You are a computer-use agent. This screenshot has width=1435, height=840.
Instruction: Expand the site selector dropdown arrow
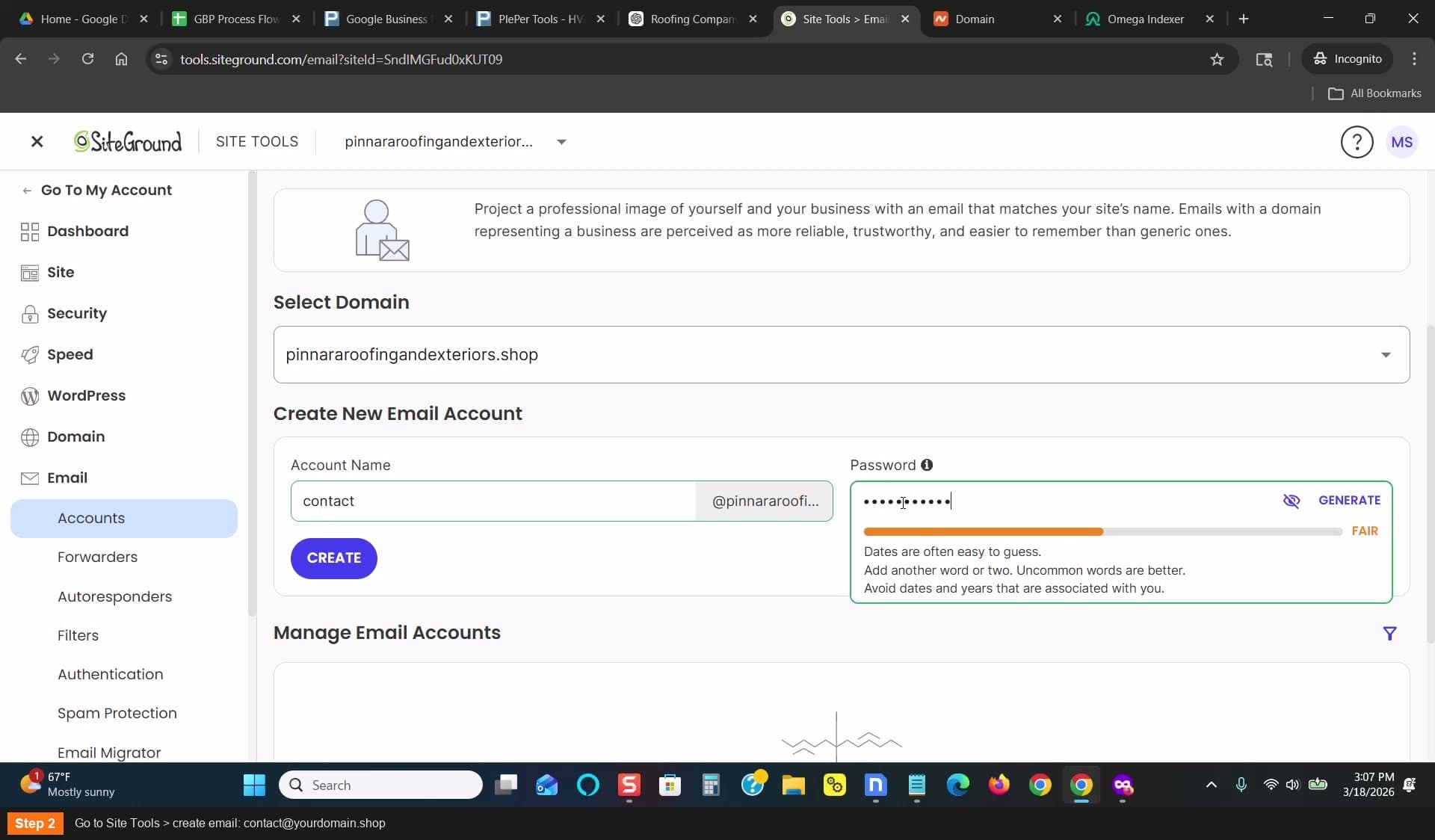pos(561,142)
